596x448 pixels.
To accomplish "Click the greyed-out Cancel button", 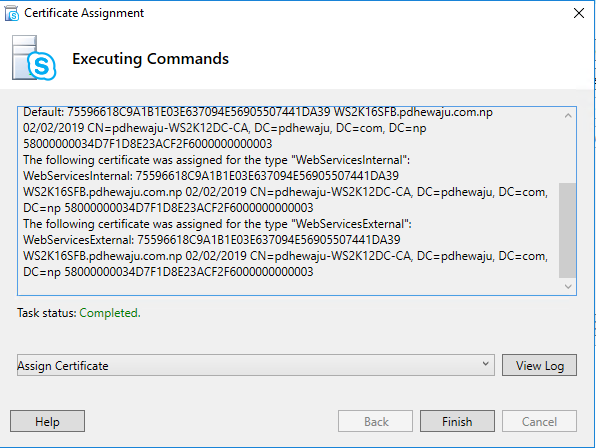I will click(539, 421).
